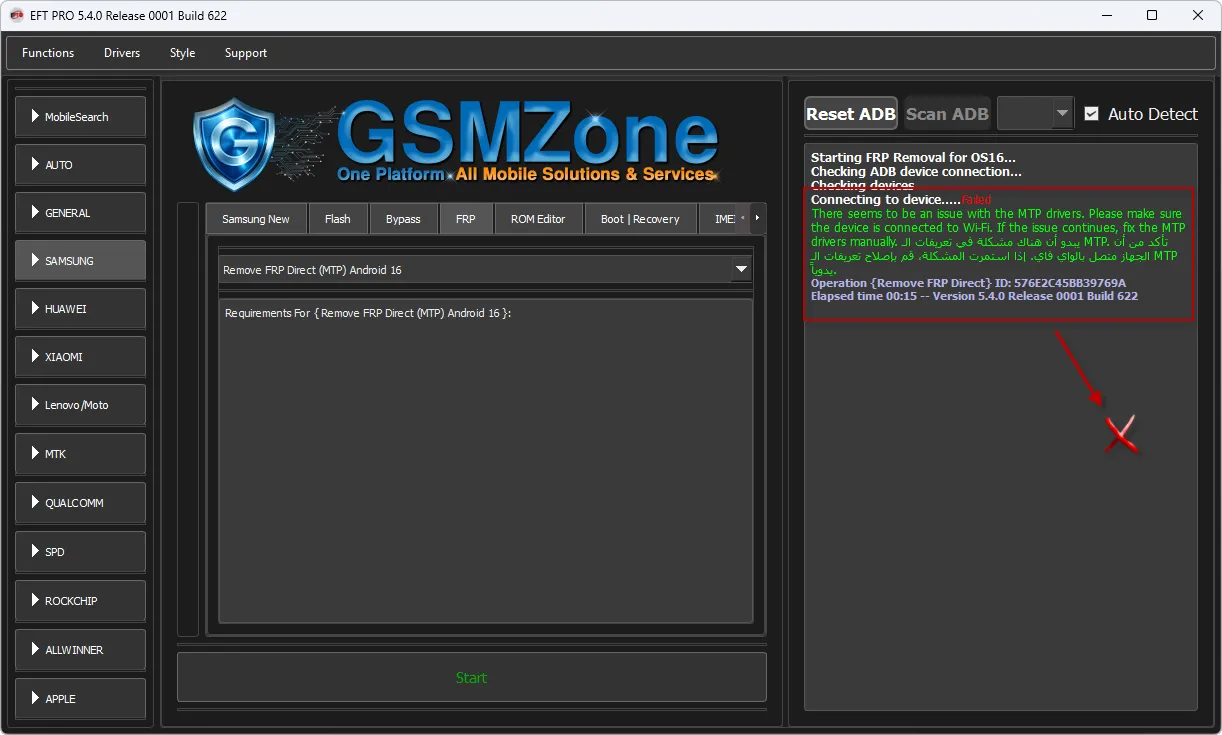Open the Drivers menu
This screenshot has height=735, width=1222.
pyautogui.click(x=122, y=53)
